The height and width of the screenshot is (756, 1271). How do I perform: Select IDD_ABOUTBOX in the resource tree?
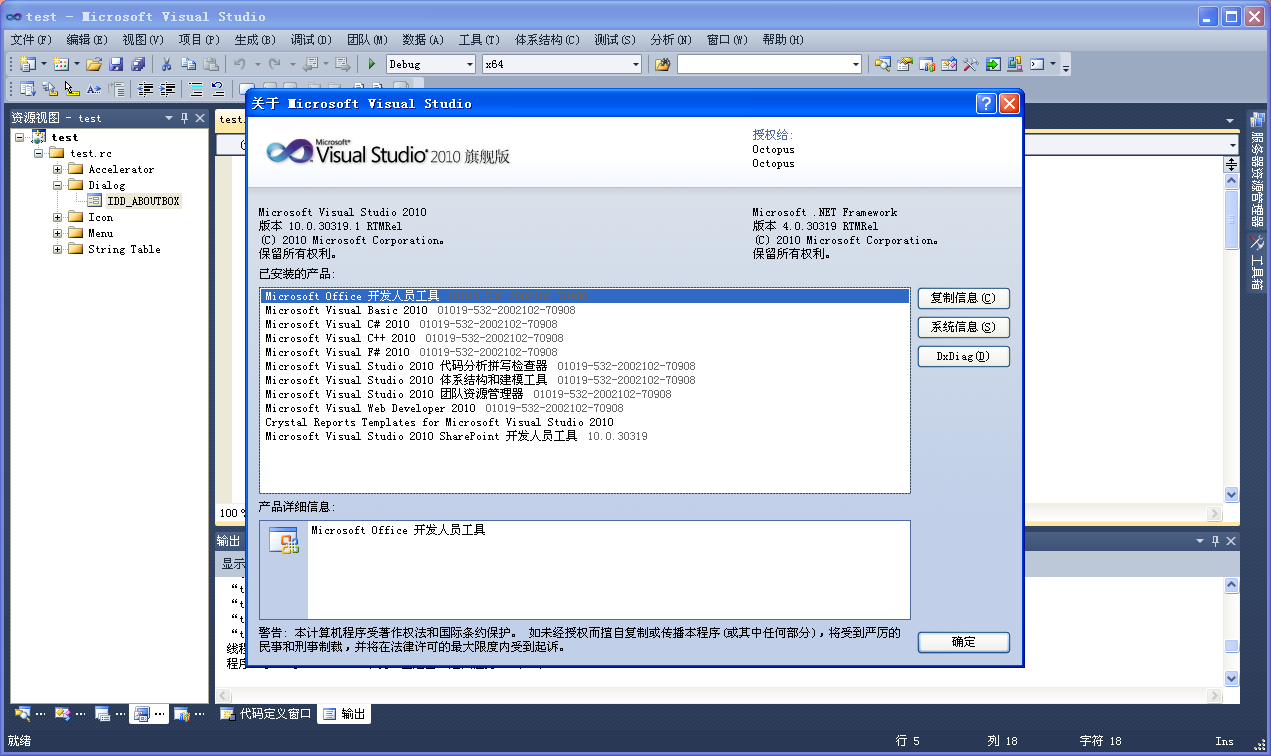pyautogui.click(x=143, y=201)
